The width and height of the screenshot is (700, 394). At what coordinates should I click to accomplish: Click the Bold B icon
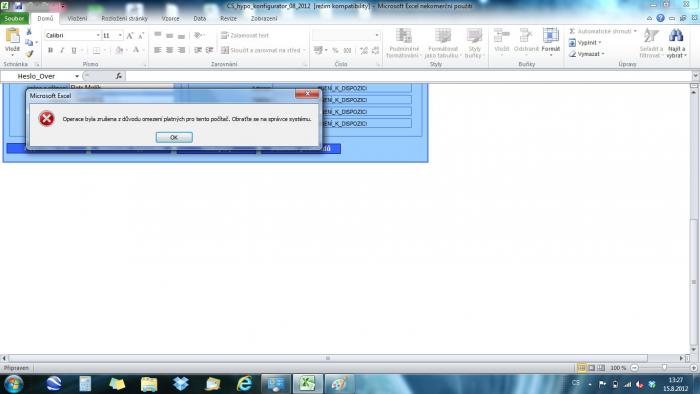coord(50,50)
